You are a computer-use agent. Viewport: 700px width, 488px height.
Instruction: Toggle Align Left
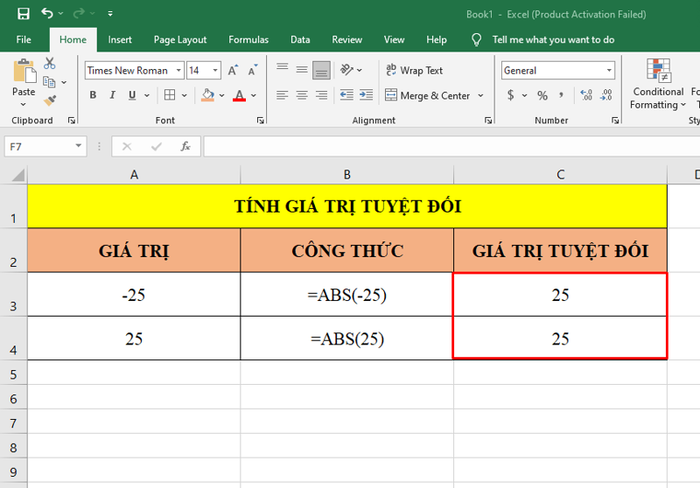[282, 95]
